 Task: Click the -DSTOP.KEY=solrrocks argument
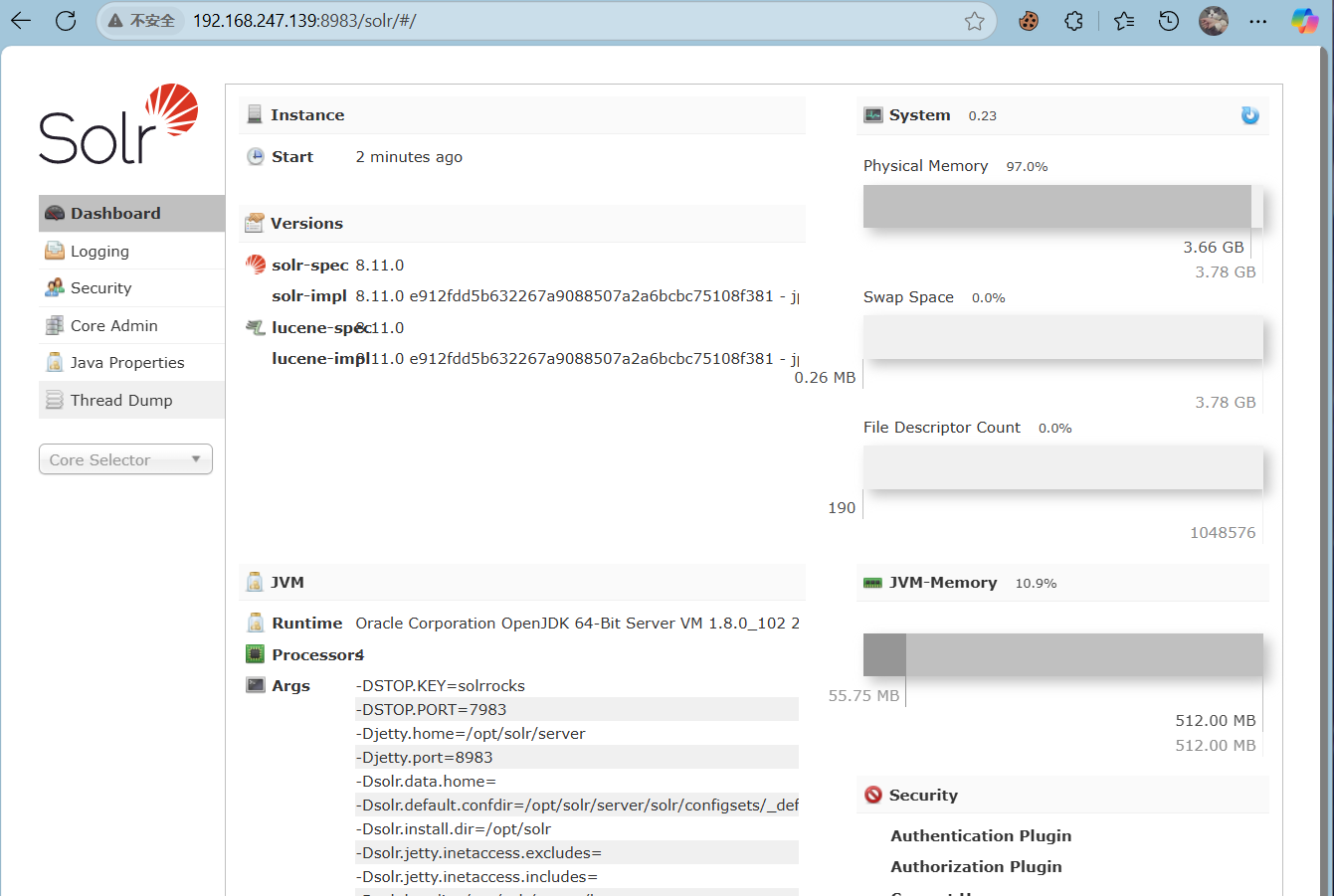pyautogui.click(x=577, y=685)
